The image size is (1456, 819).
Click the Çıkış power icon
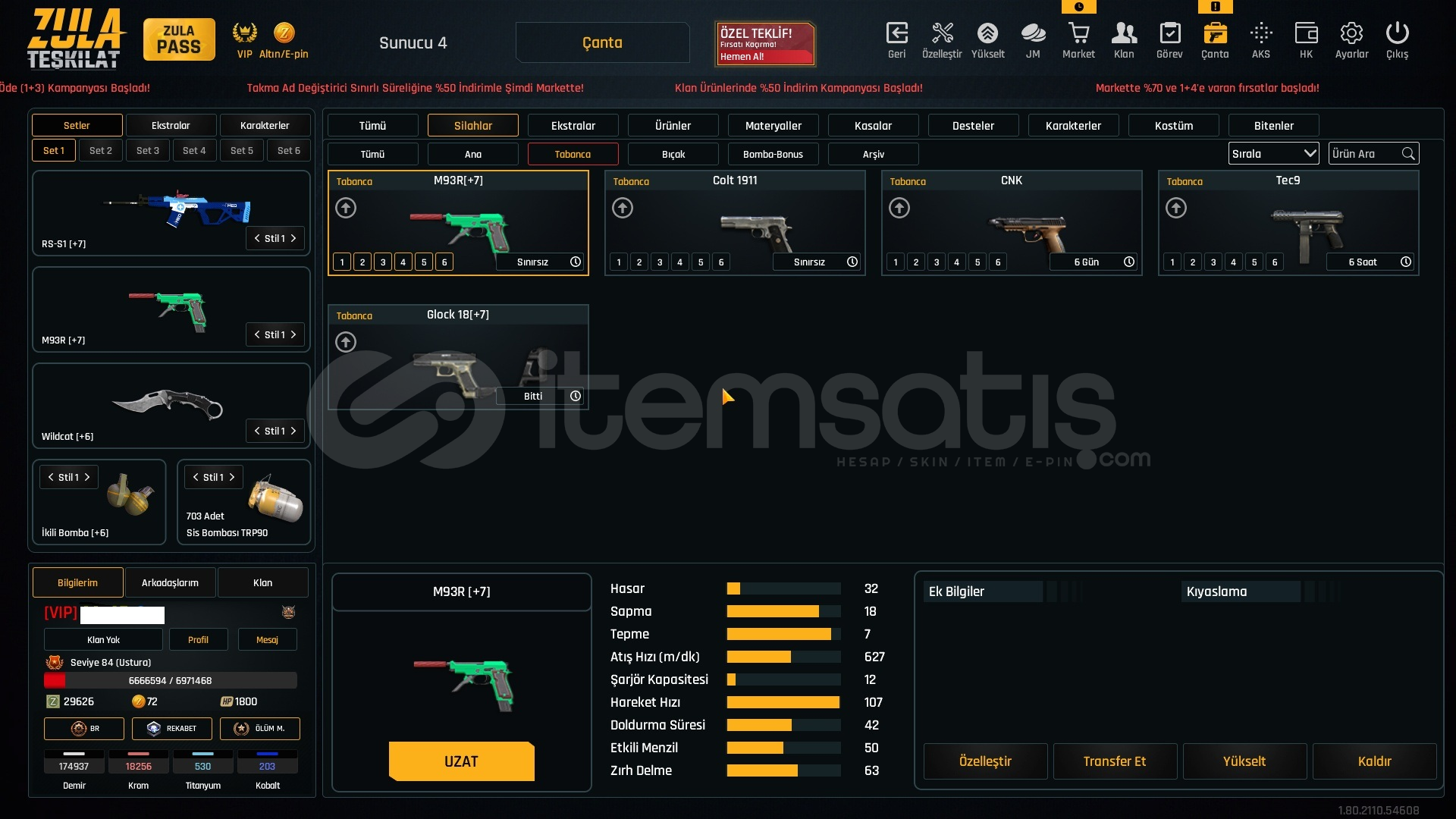(x=1397, y=34)
